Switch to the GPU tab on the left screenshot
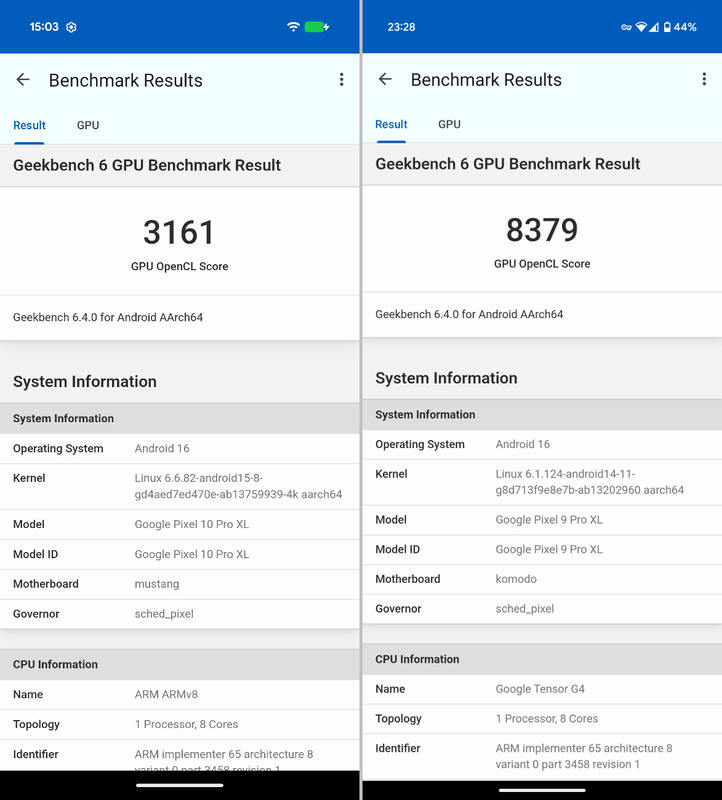The width and height of the screenshot is (722, 800). [87, 125]
